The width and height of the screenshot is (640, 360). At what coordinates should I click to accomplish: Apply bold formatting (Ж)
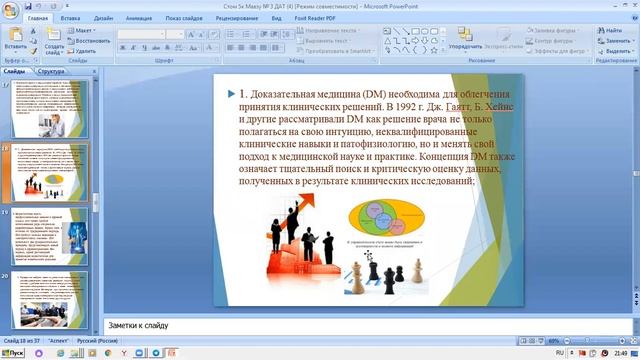pyautogui.click(x=123, y=48)
